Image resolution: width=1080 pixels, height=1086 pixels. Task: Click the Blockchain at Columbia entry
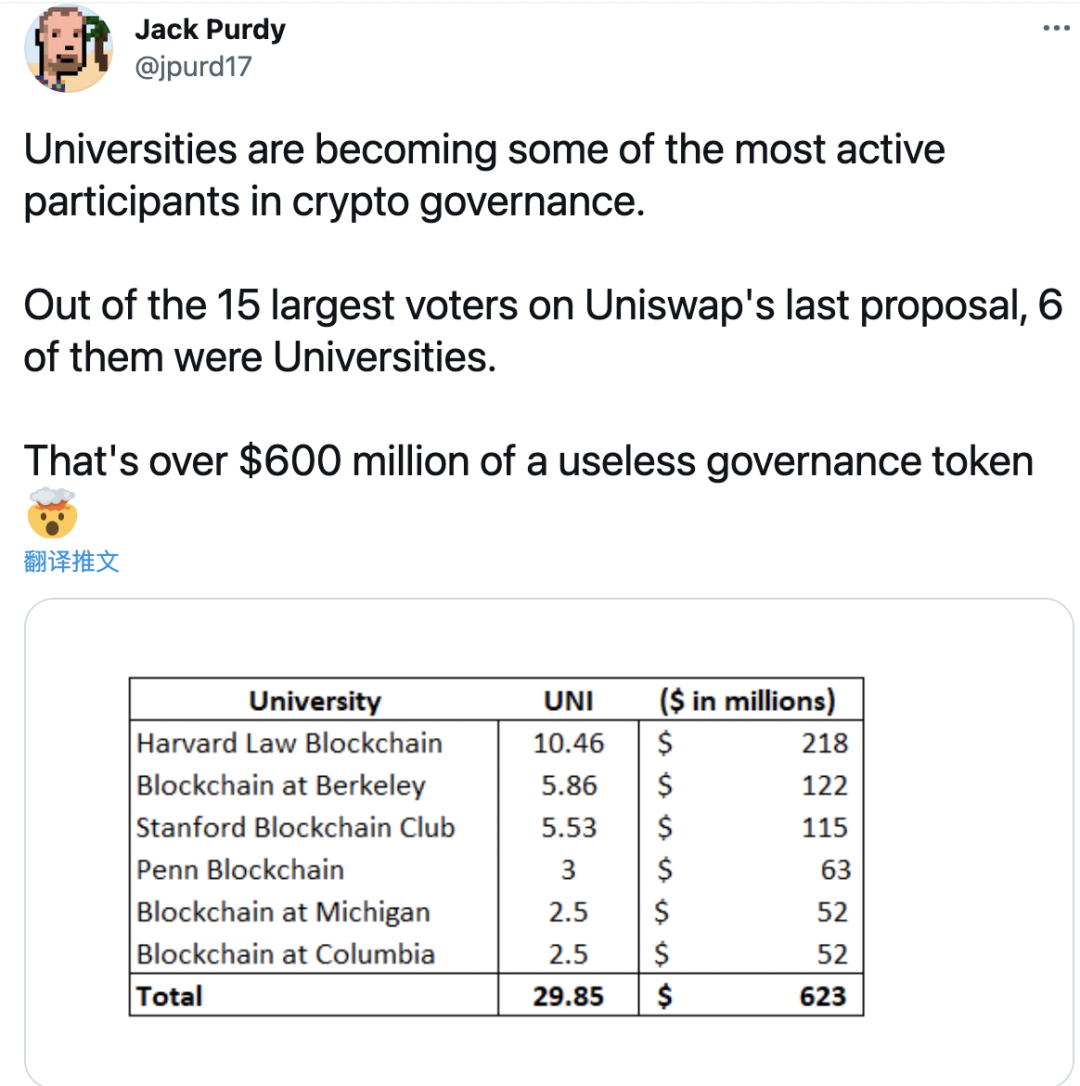(x=285, y=954)
